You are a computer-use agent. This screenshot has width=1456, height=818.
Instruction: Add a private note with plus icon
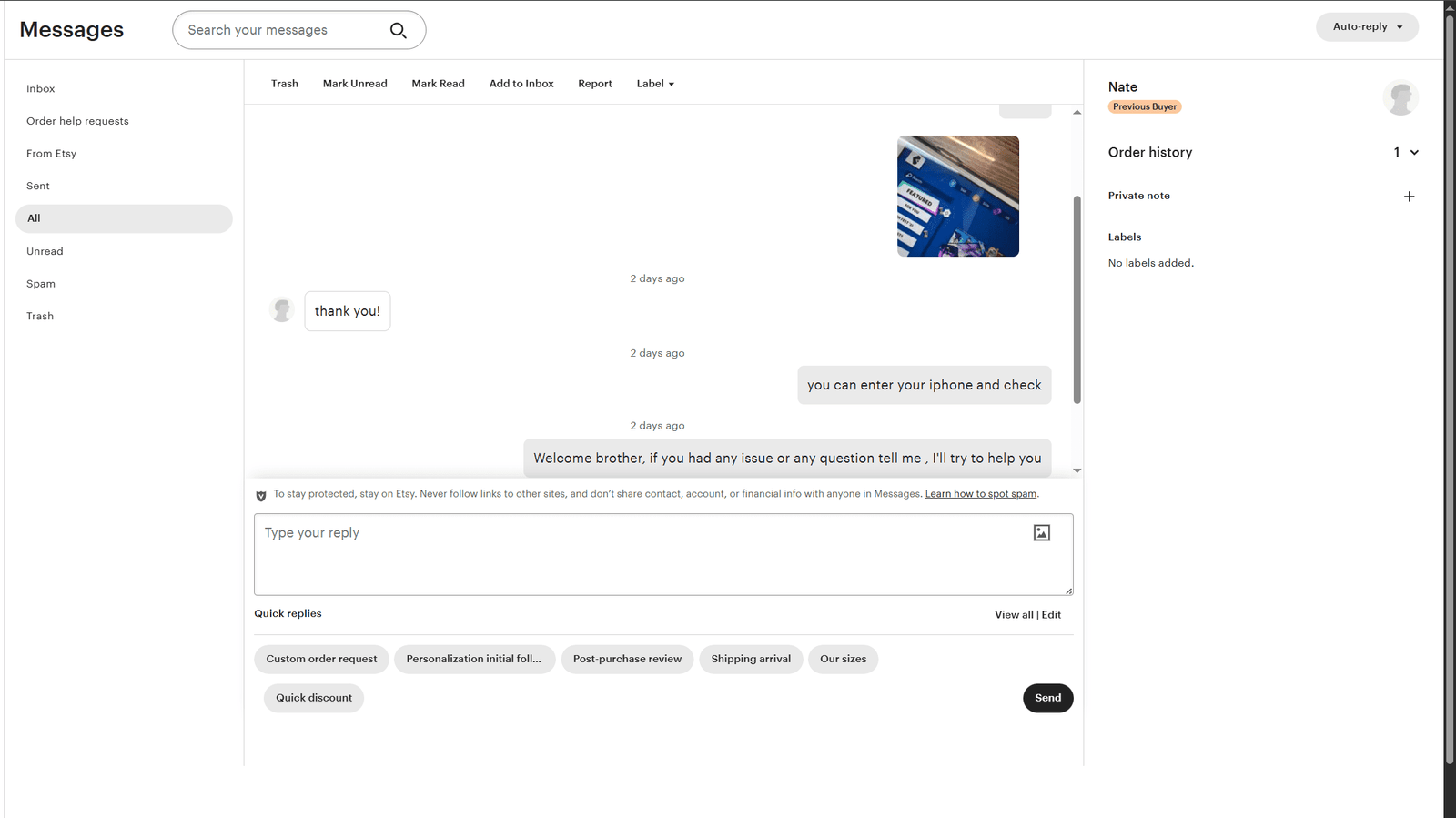pos(1409,197)
